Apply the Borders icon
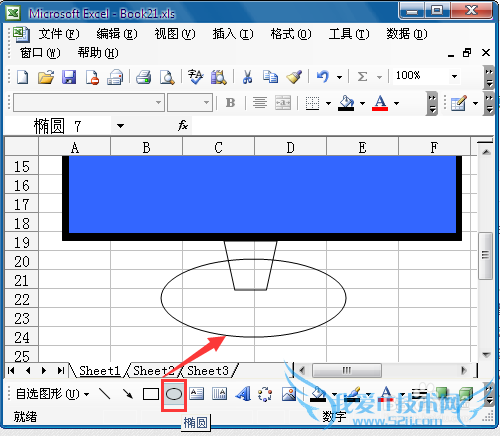Image resolution: width=500 pixels, height=436 pixels. click(x=312, y=103)
